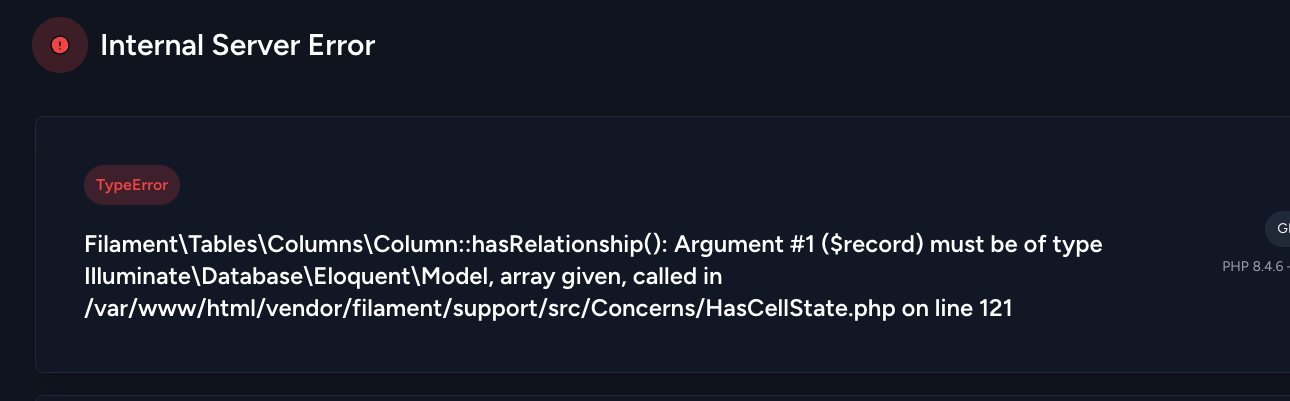This screenshot has height=401, width=1290.
Task: Click the hasRelationship() method name
Action: pyautogui.click(x=543, y=245)
